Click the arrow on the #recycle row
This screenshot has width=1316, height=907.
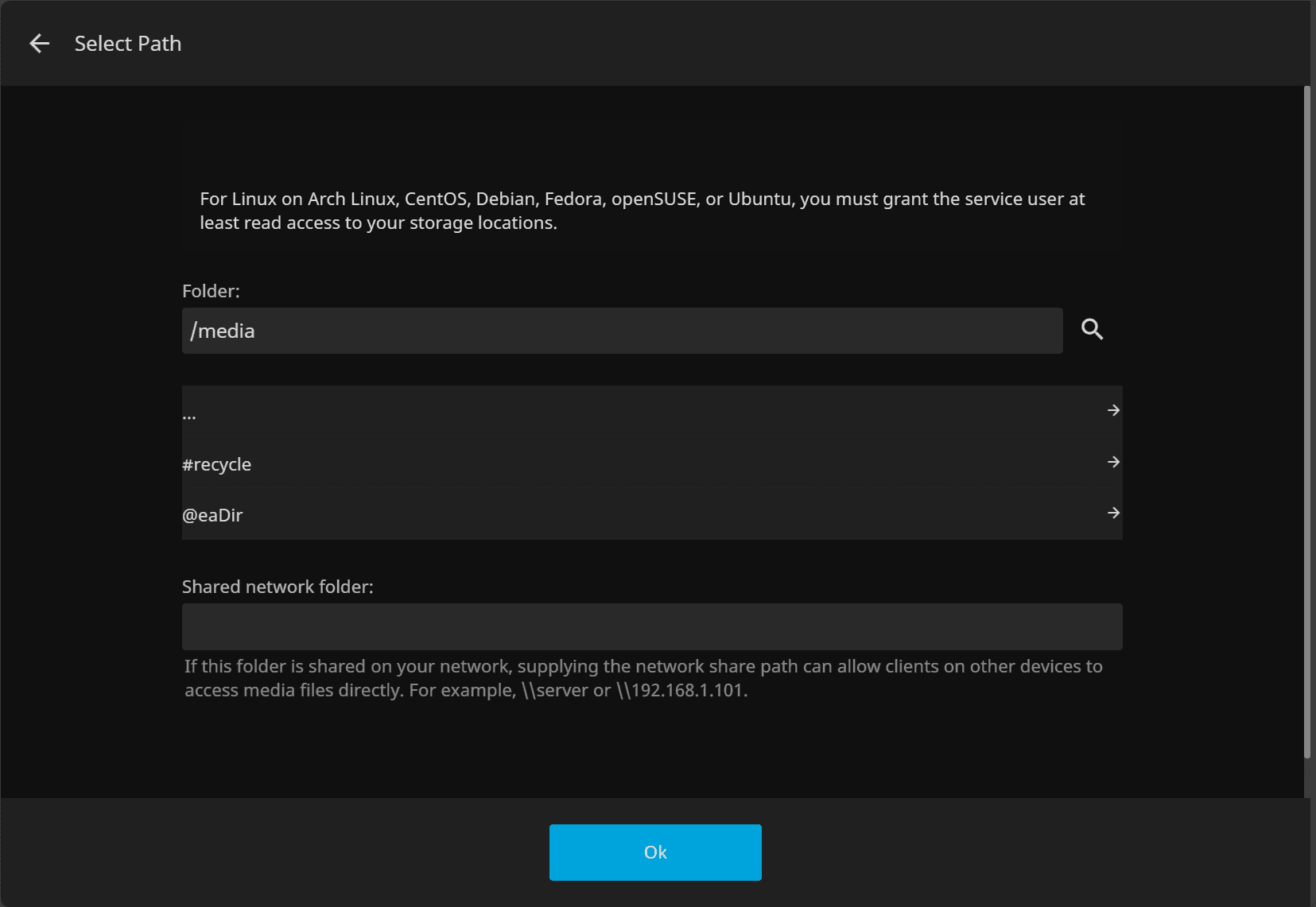pyautogui.click(x=1113, y=462)
